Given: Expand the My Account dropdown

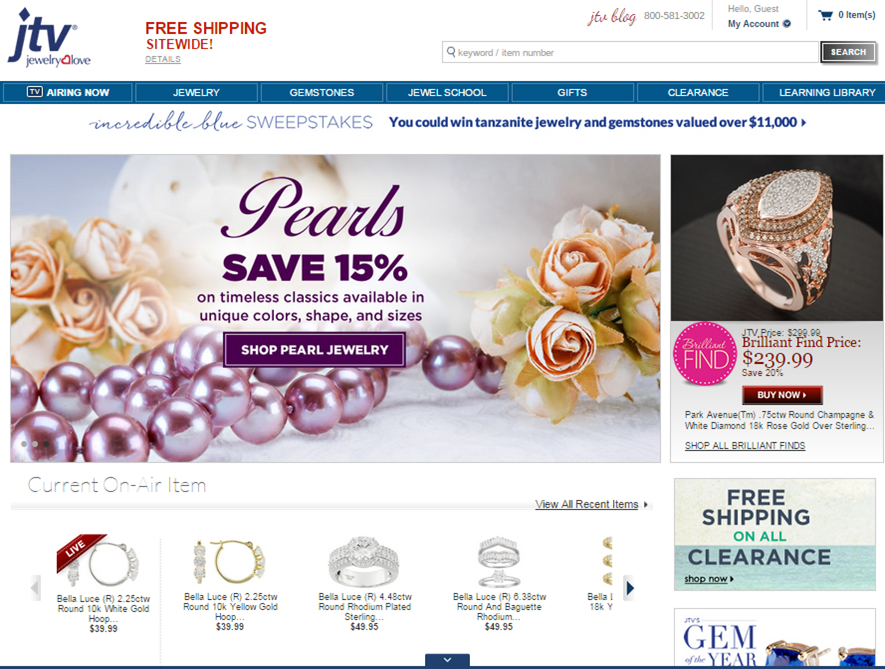Looking at the screenshot, I should point(759,24).
